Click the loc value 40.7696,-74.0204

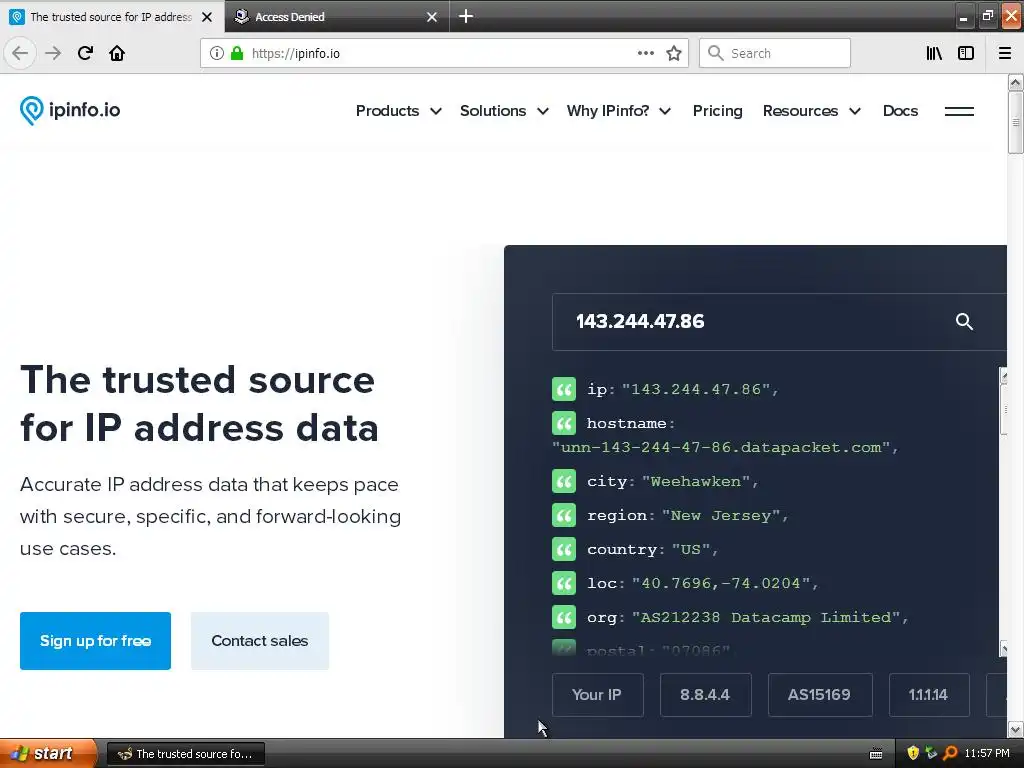721,583
